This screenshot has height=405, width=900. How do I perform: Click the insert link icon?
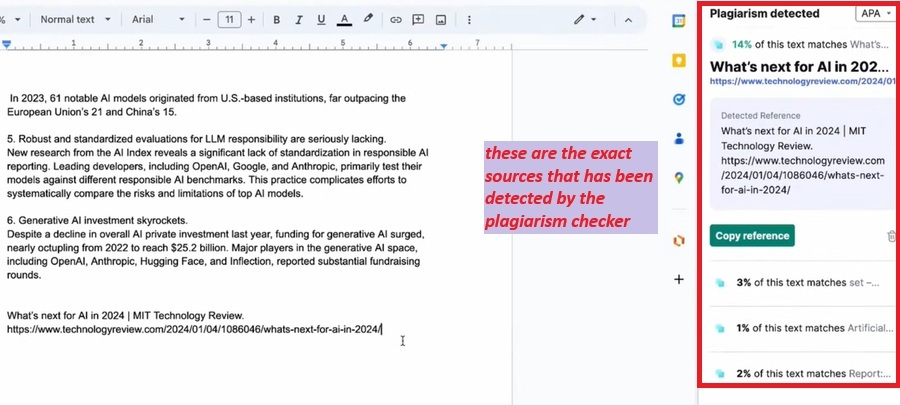(395, 20)
